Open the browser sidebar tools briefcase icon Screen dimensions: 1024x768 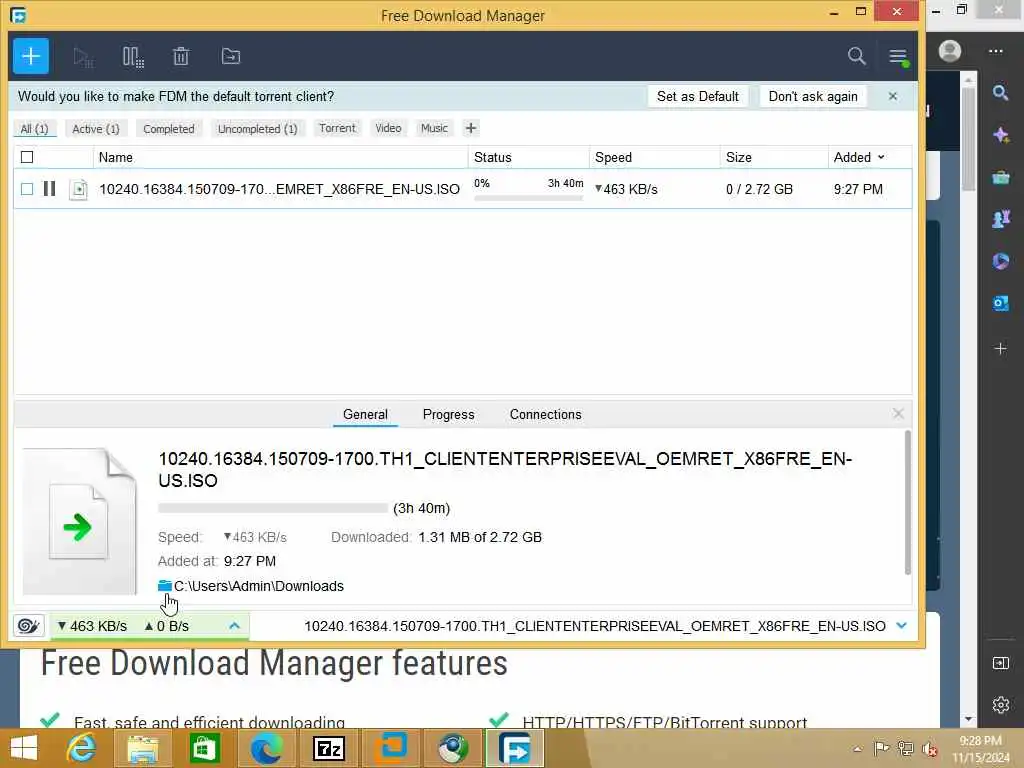pyautogui.click(x=1000, y=177)
